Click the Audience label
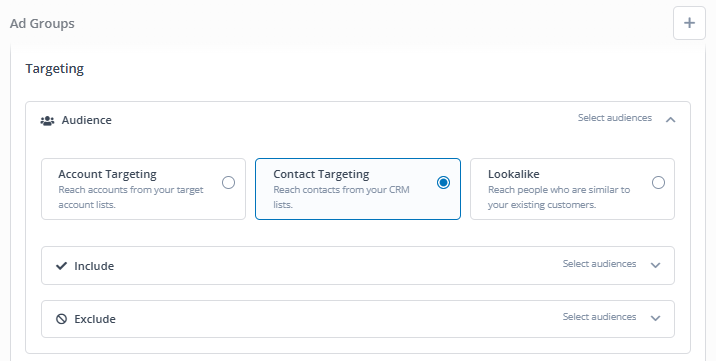The image size is (716, 361). point(87,120)
